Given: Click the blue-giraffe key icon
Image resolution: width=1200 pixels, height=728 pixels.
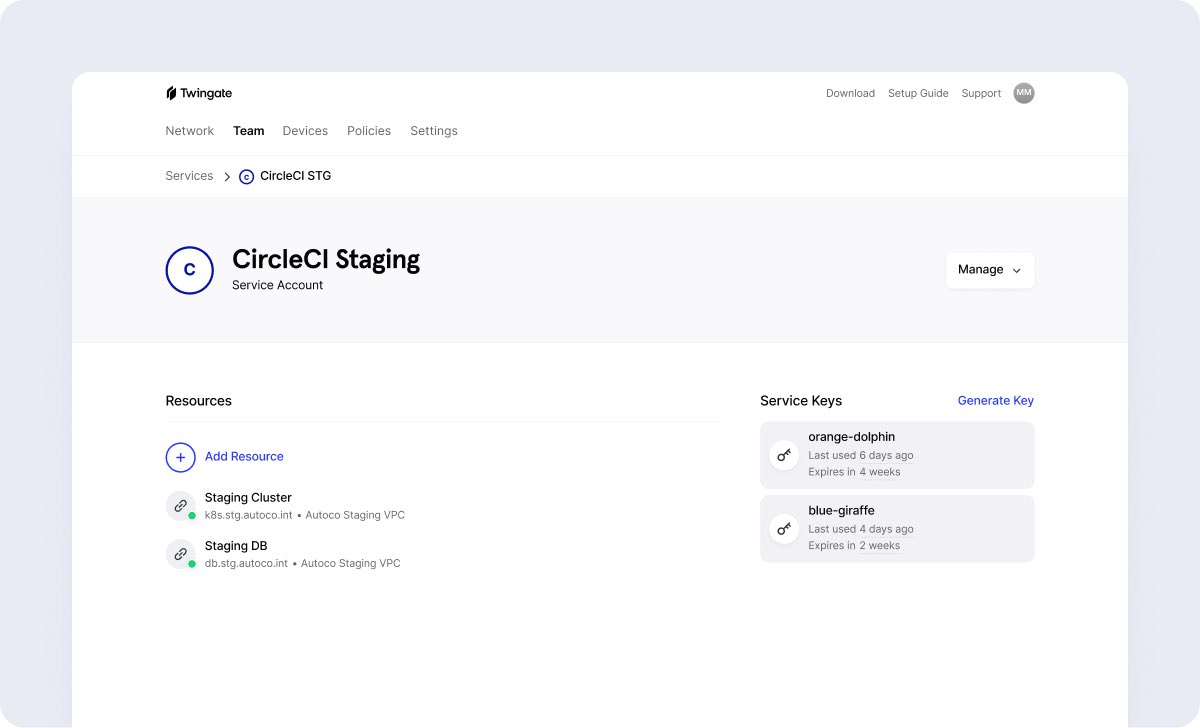Looking at the screenshot, I should [784, 528].
